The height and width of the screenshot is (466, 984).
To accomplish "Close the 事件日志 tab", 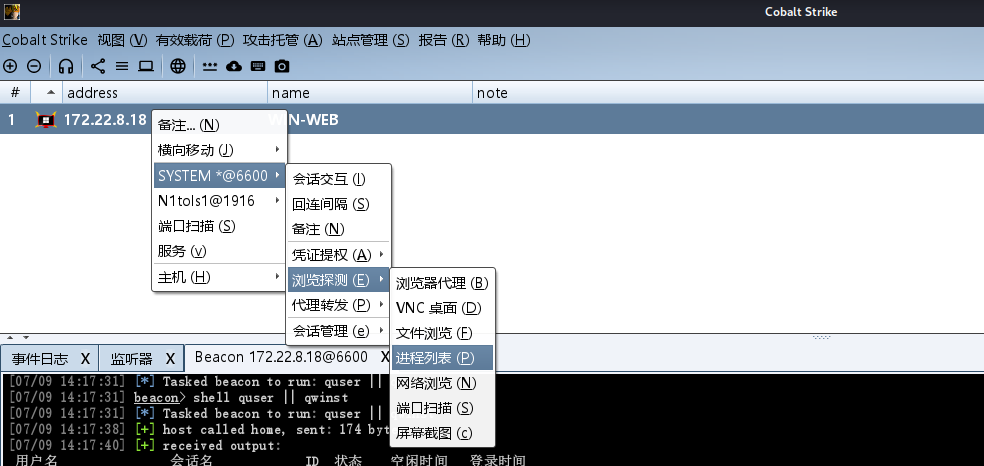I will pyautogui.click(x=85, y=358).
